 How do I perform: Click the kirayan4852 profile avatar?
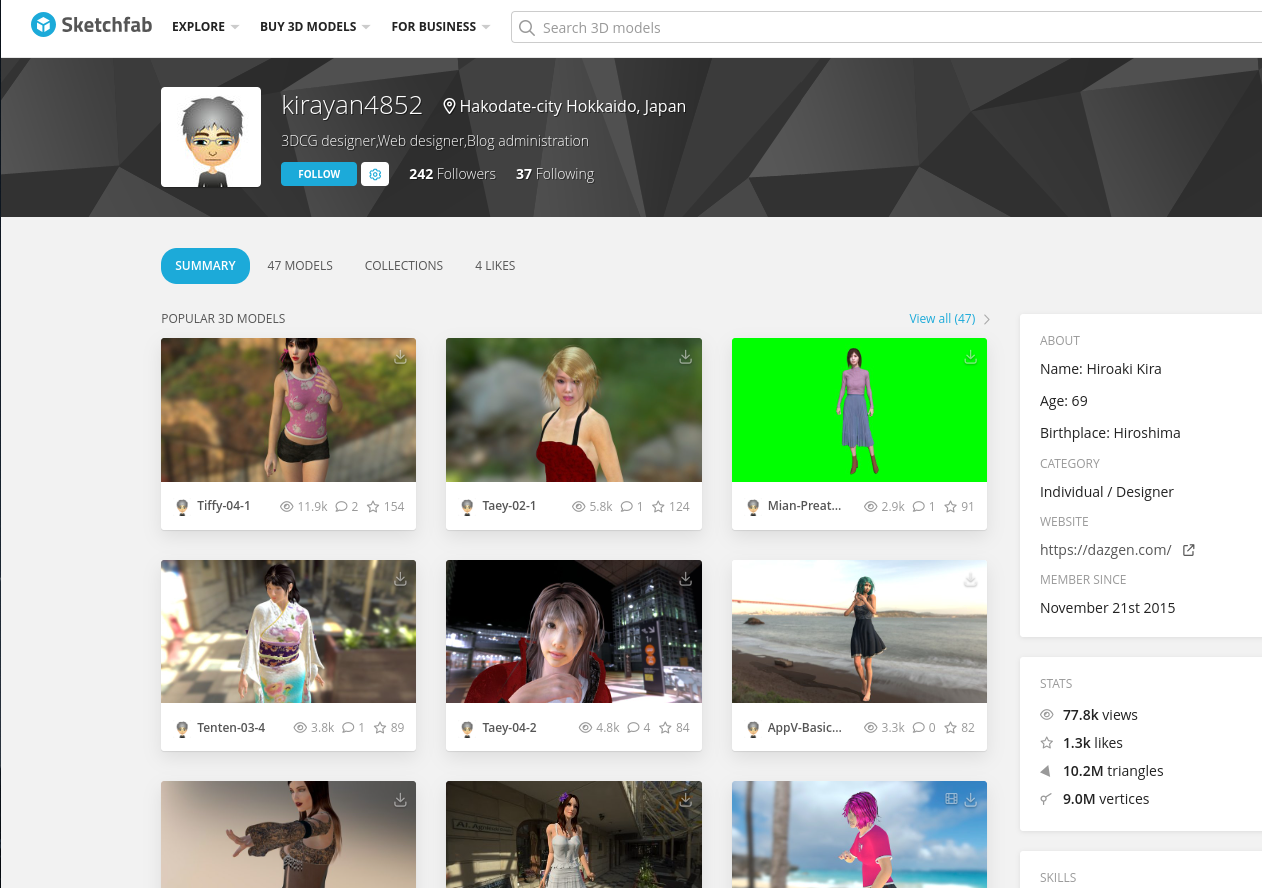[211, 137]
